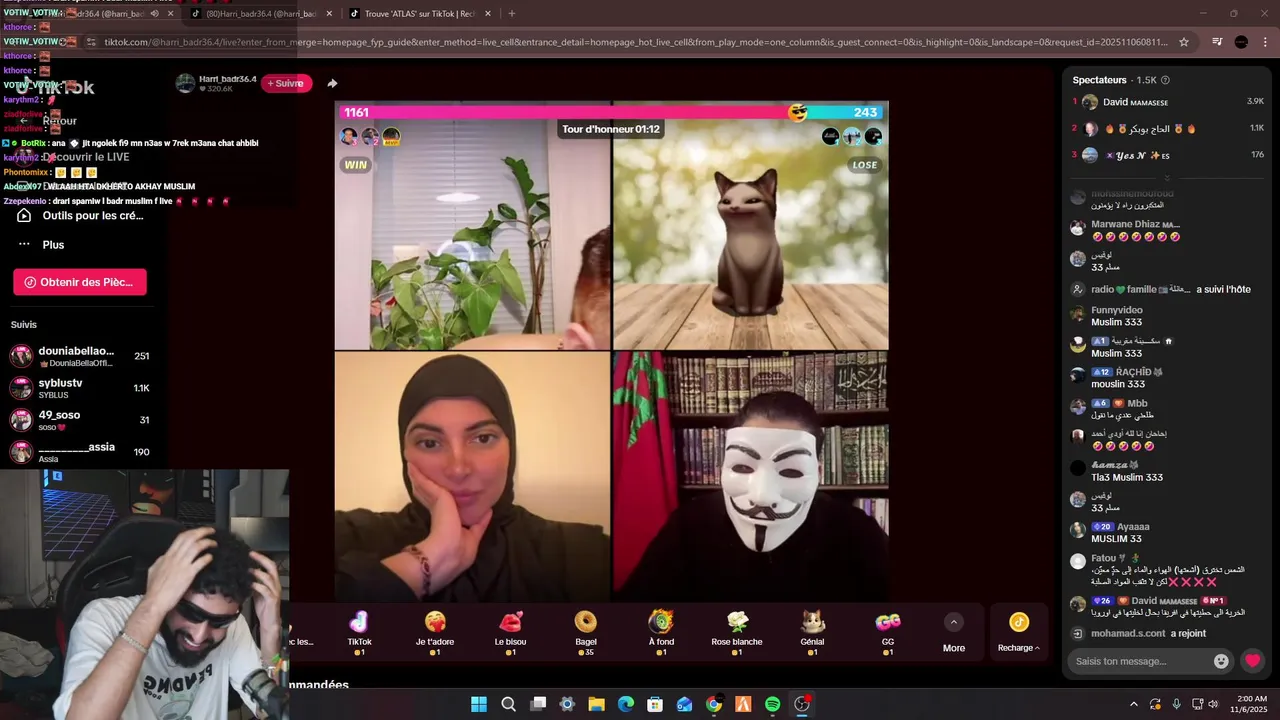Send the Je t'adore gift
Image resolution: width=1280 pixels, height=720 pixels.
435,632
